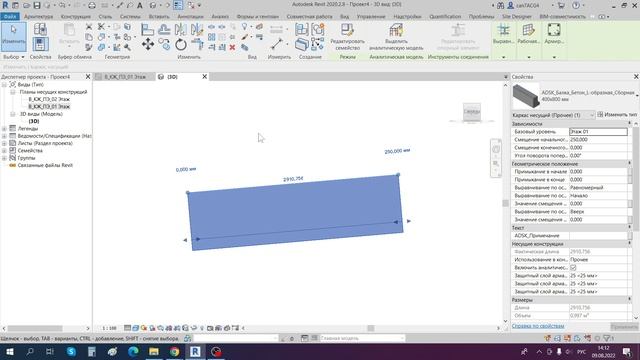Switch to the Управление ribbon tab
The height and width of the screenshot is (360, 640).
(x=371, y=16)
